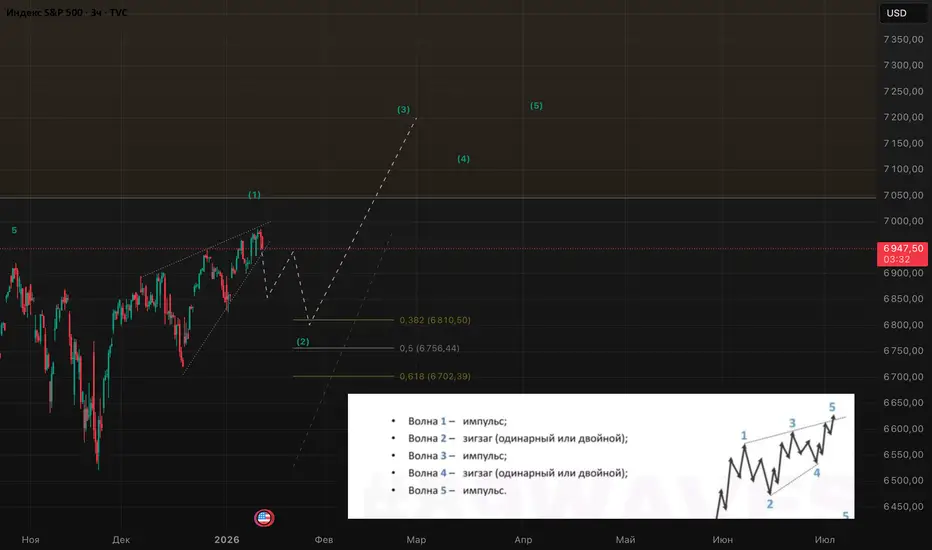The width and height of the screenshot is (932, 550).
Task: Click the line Волна 2 – зигзаг
Action: coord(518,438)
